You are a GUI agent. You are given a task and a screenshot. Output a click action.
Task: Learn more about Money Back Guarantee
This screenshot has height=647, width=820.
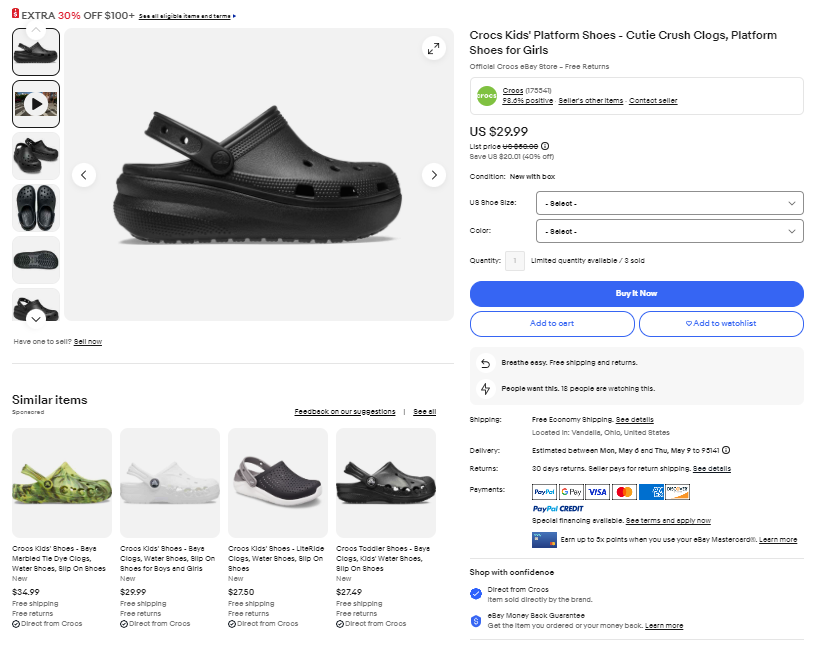click(x=664, y=626)
